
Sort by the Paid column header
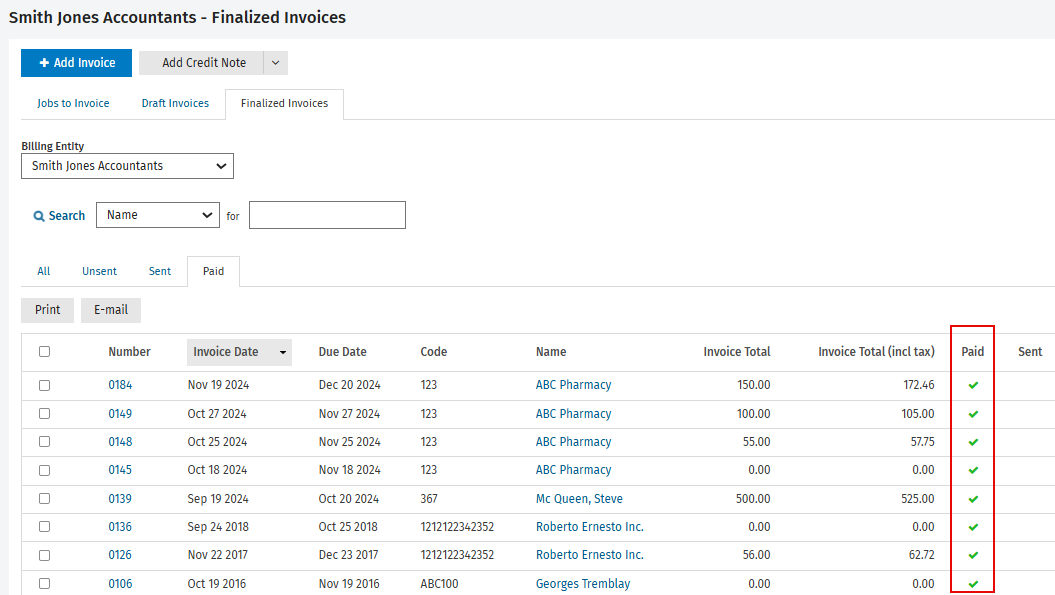972,352
